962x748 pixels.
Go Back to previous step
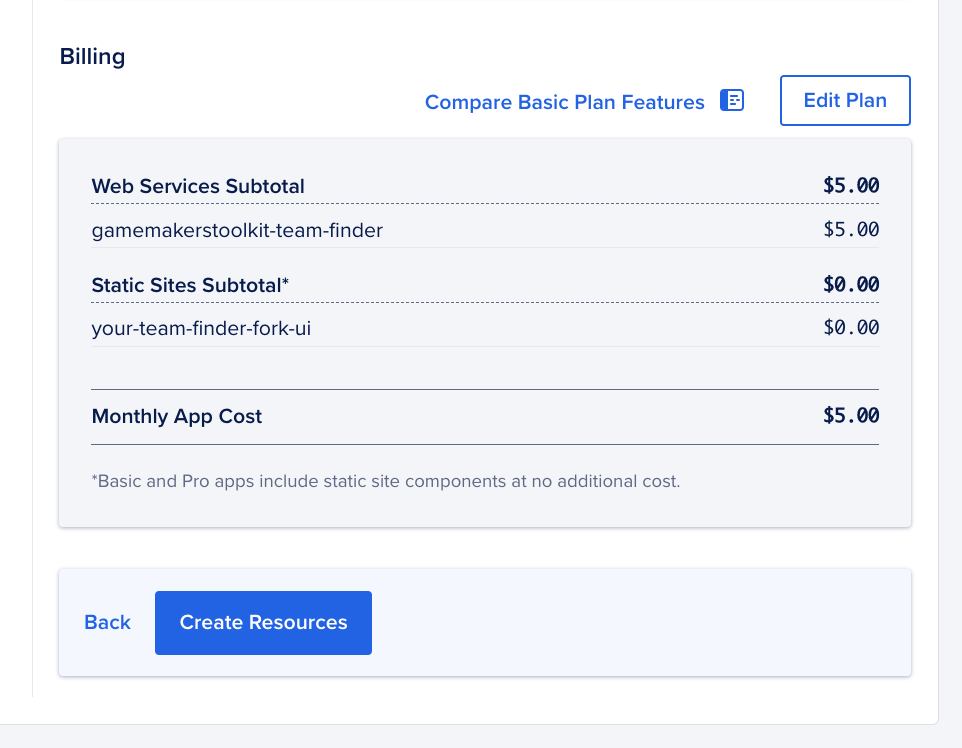107,622
